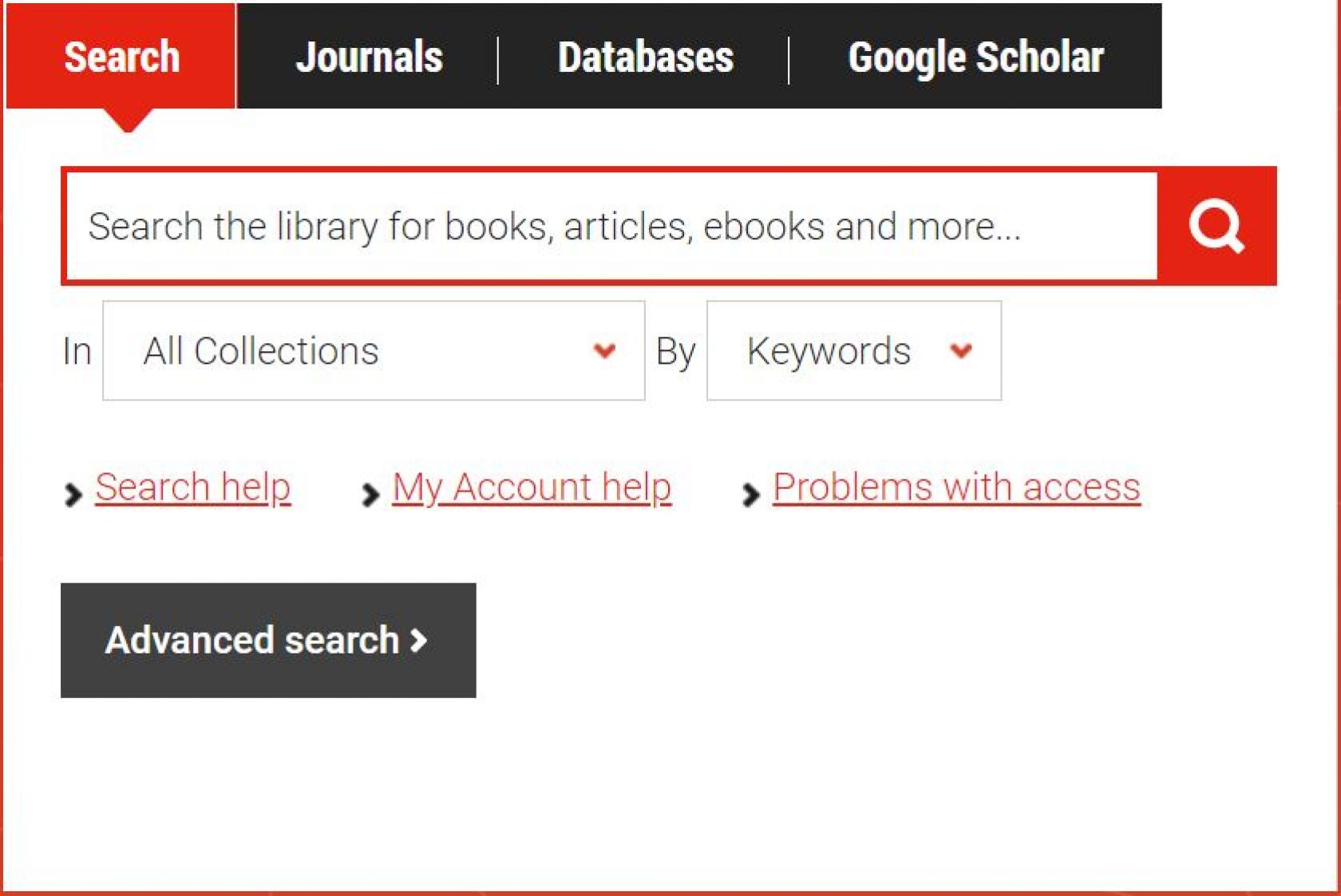Viewport: 1341px width, 896px height.
Task: Click the arrow icon beside Problems with access
Action: [x=749, y=495]
